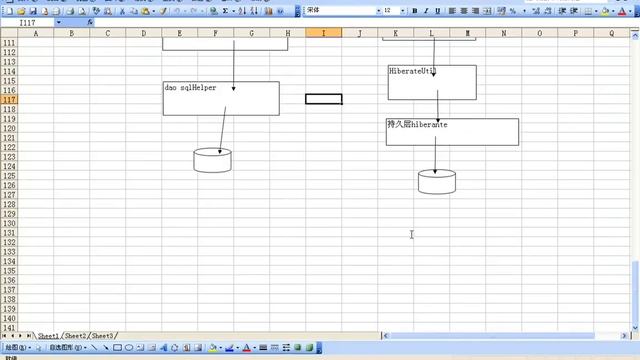Select the '持久层hiberante' text box

[452, 132]
